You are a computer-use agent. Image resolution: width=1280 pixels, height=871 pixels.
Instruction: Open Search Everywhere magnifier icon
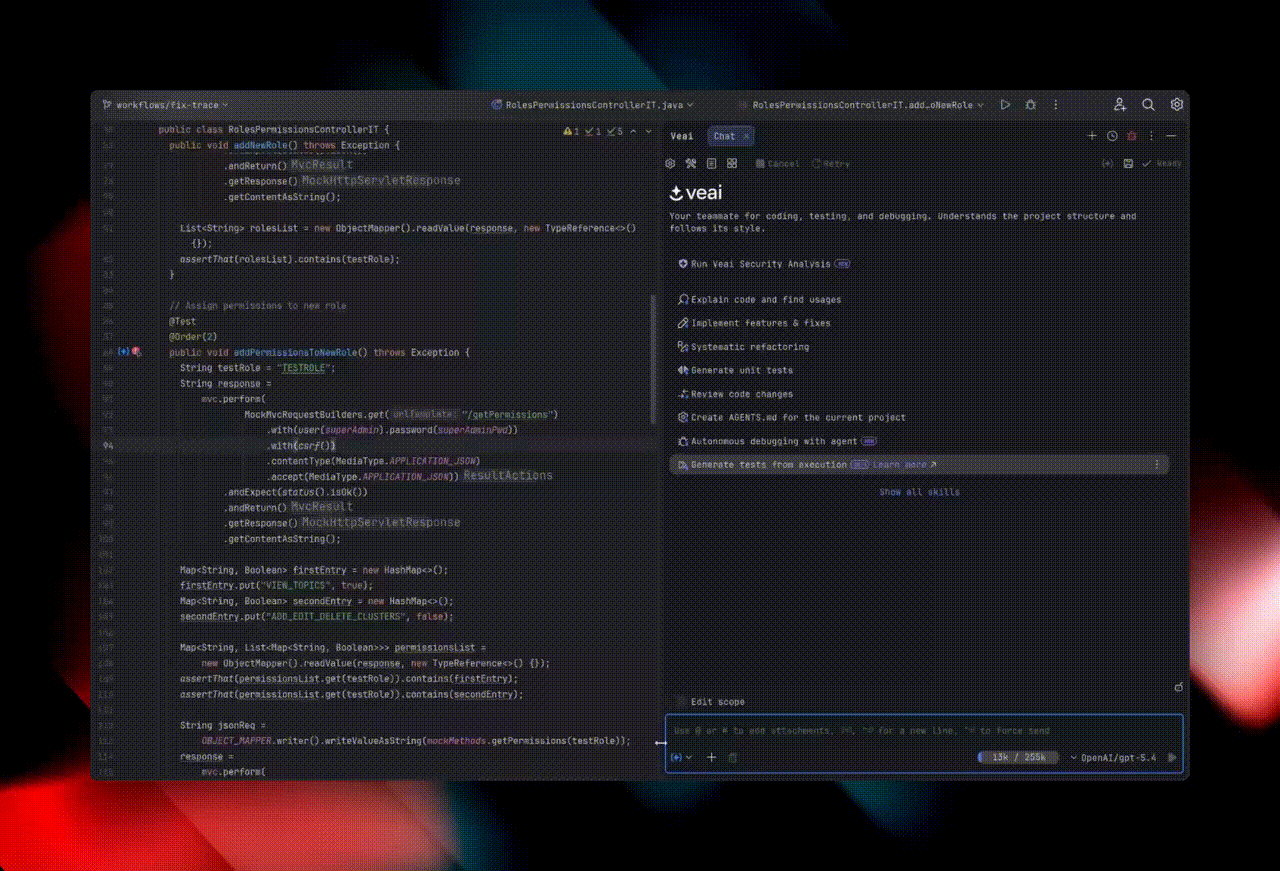1148,104
